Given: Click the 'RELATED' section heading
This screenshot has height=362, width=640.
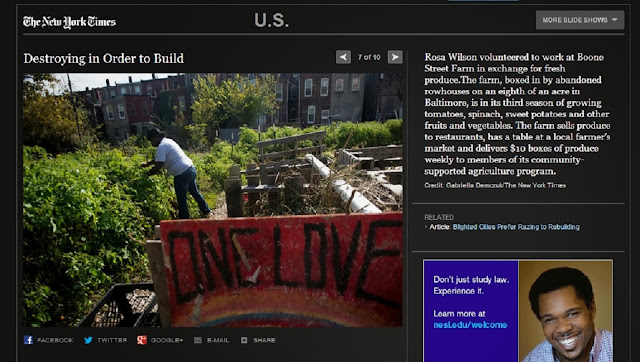Looking at the screenshot, I should coord(439,217).
